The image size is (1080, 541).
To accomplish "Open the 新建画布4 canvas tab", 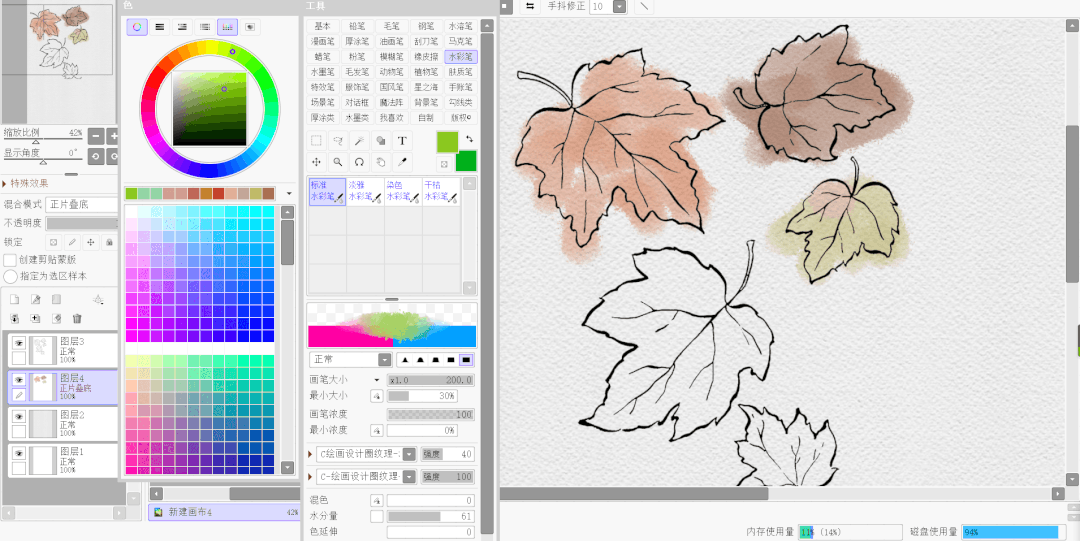I will (224, 512).
